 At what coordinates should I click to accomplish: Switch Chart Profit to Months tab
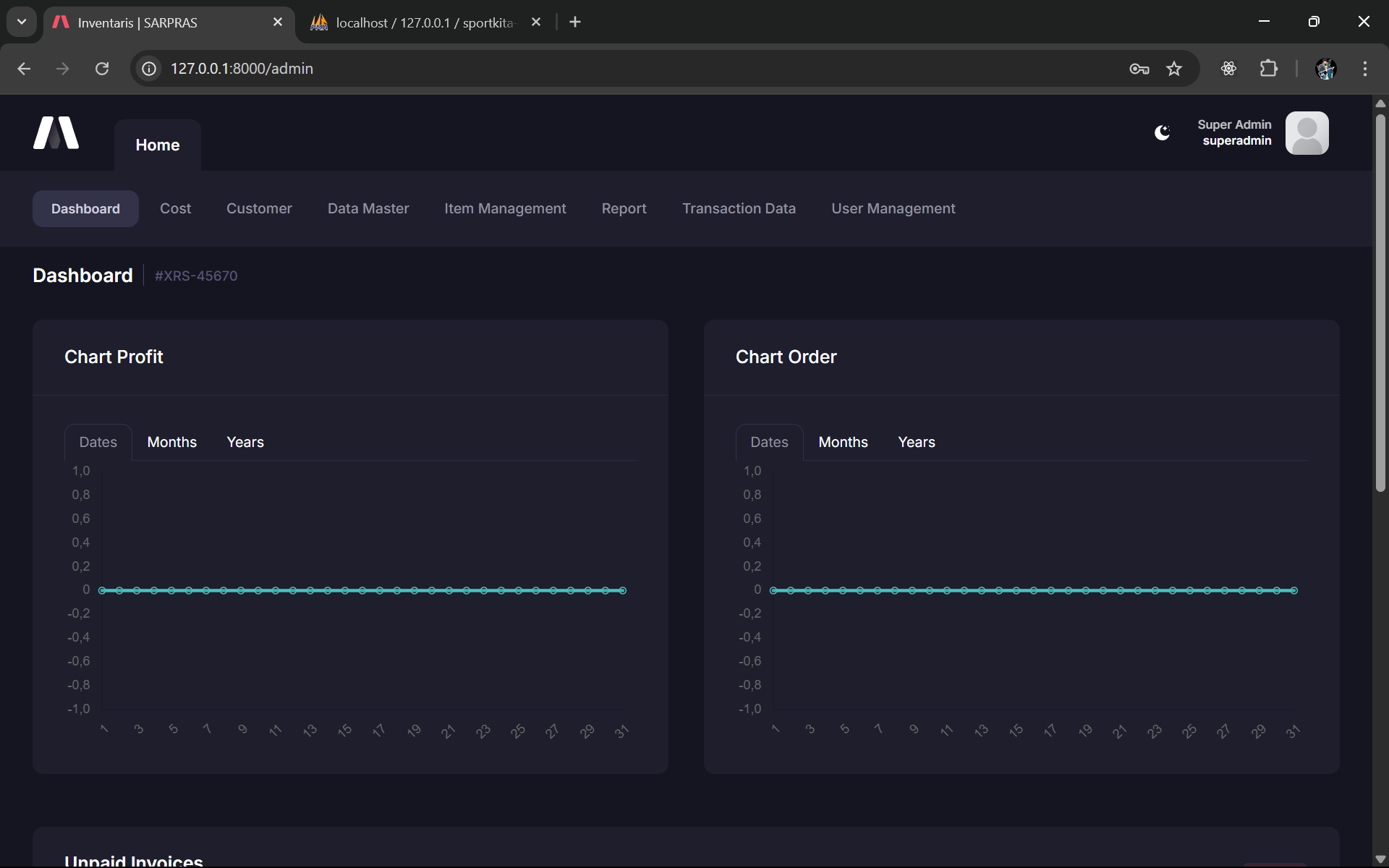(x=171, y=442)
